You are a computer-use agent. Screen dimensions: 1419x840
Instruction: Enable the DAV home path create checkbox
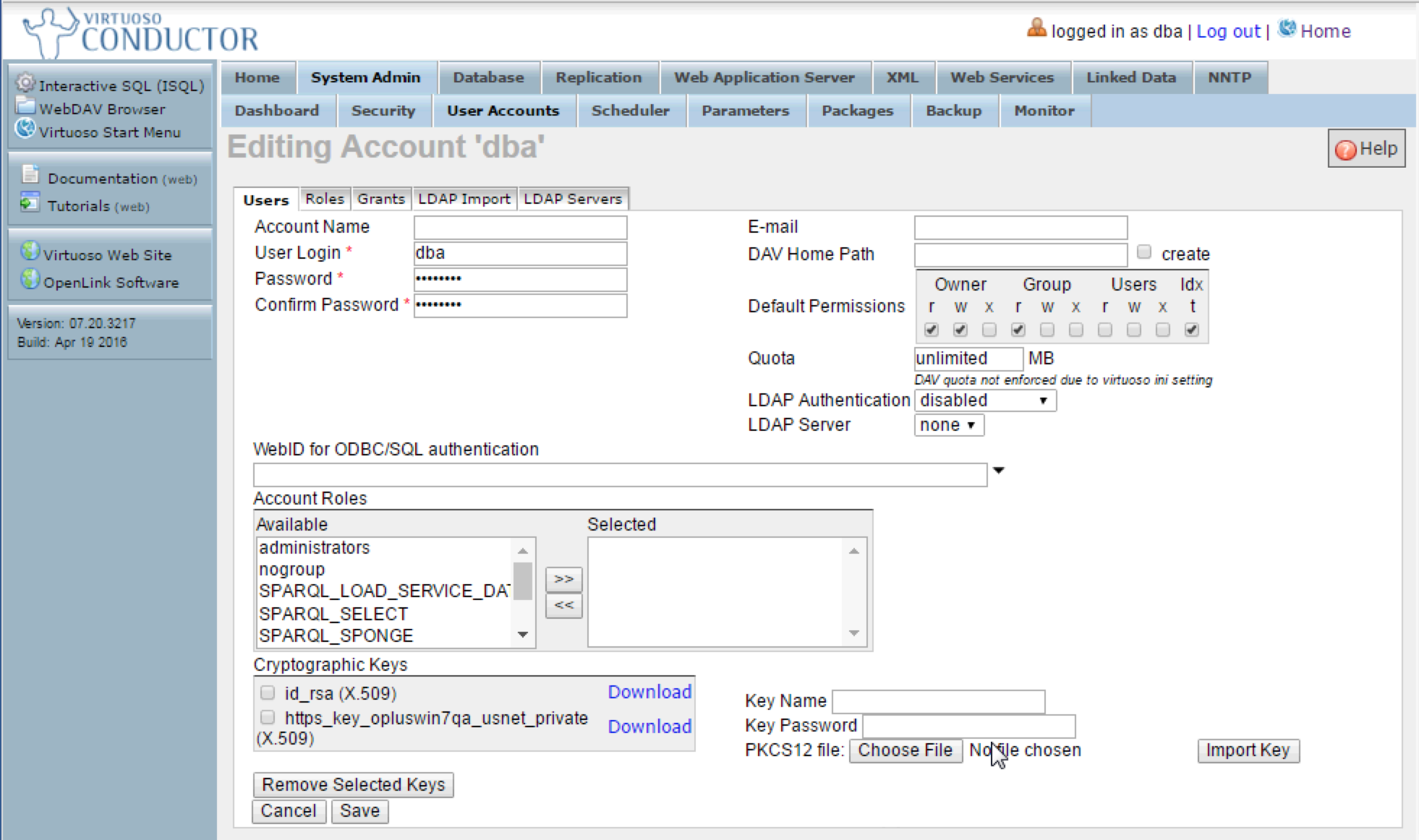click(x=1143, y=252)
